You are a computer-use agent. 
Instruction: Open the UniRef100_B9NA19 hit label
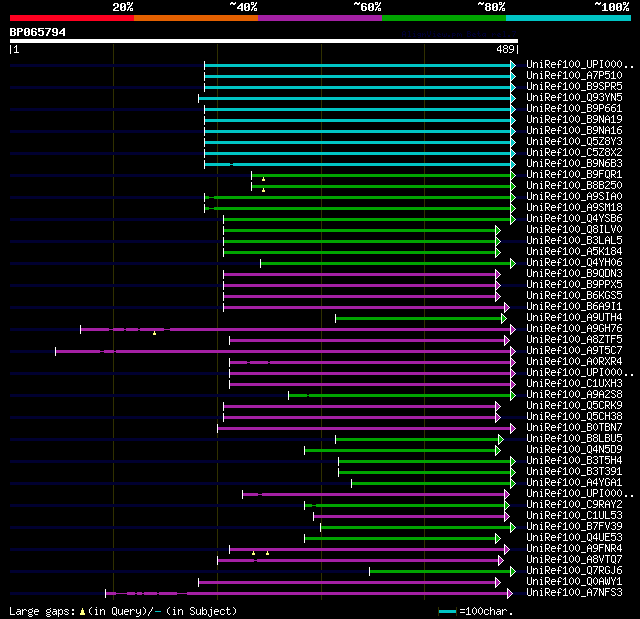coord(574,120)
